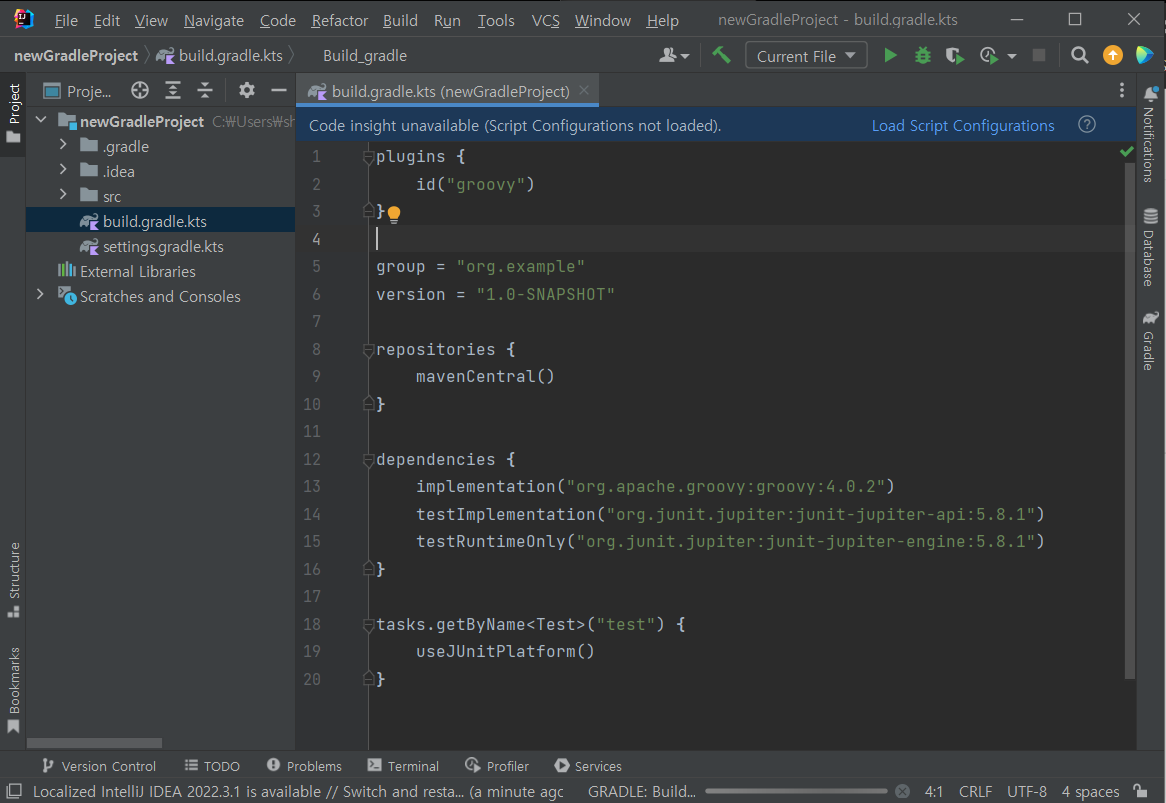1166x803 pixels.
Task: Click Load Script Configurations link
Action: (x=962, y=126)
